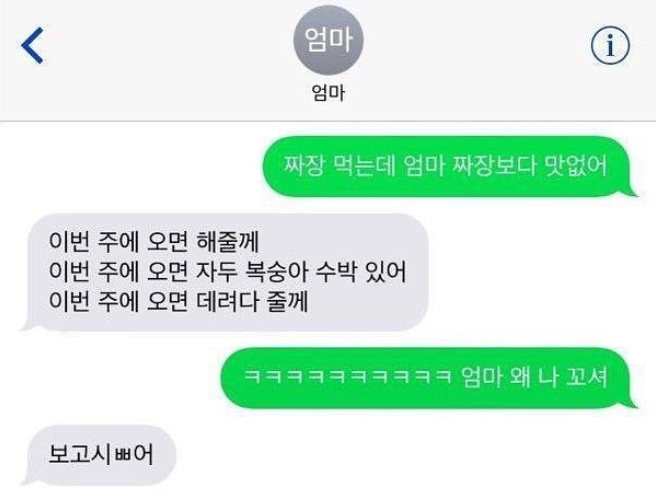Screen dimensions: 656x495
Task: Tap 데려다 줄께 in the gray bubble
Action: [252, 301]
